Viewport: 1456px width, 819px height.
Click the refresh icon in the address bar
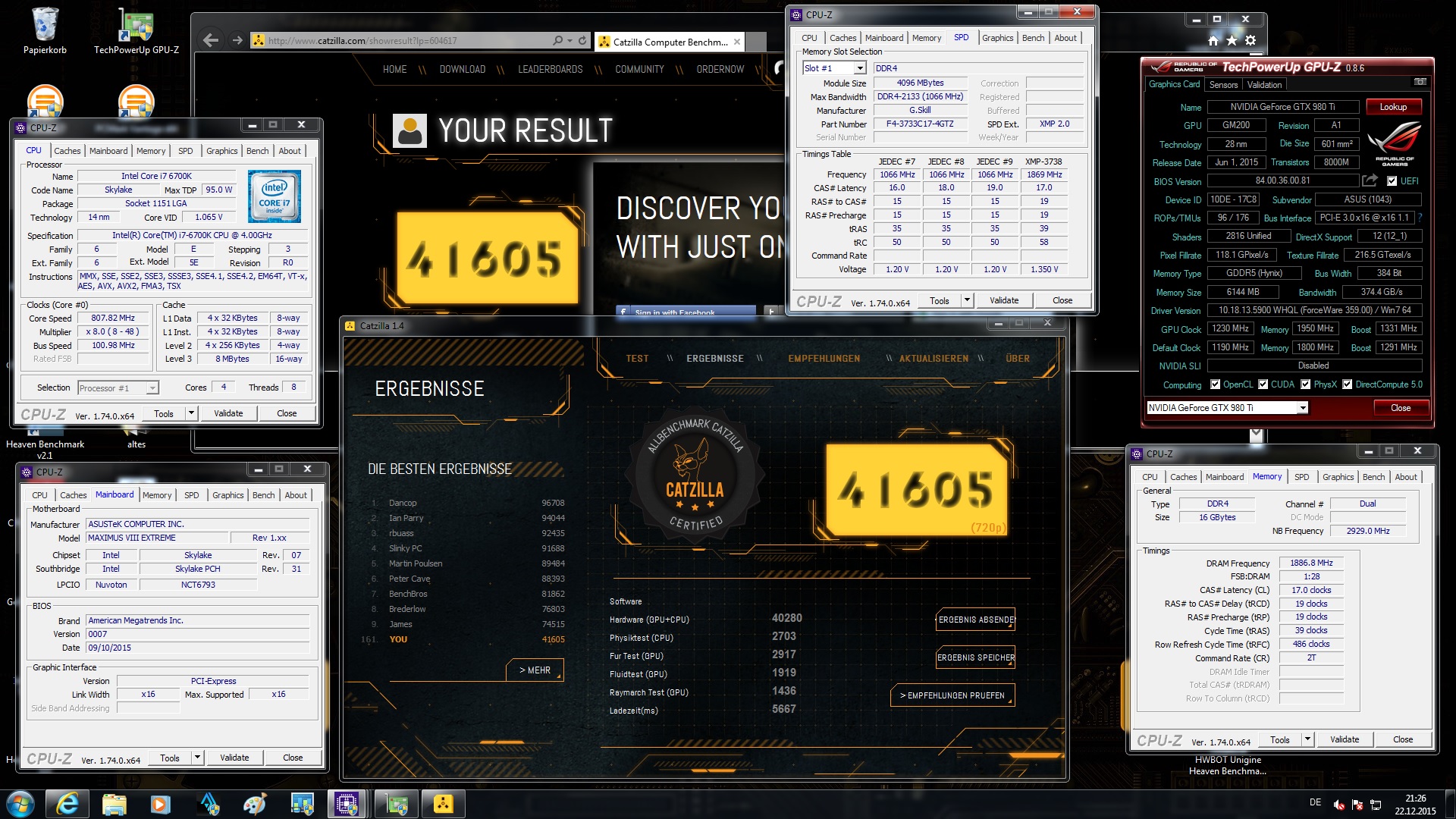[582, 40]
